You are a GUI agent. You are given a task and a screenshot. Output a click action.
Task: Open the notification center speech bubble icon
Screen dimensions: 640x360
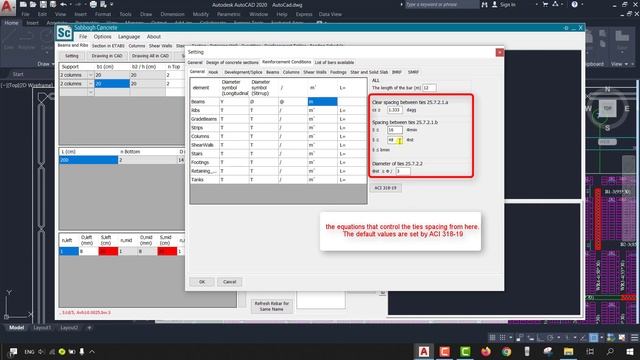click(x=13, y=351)
